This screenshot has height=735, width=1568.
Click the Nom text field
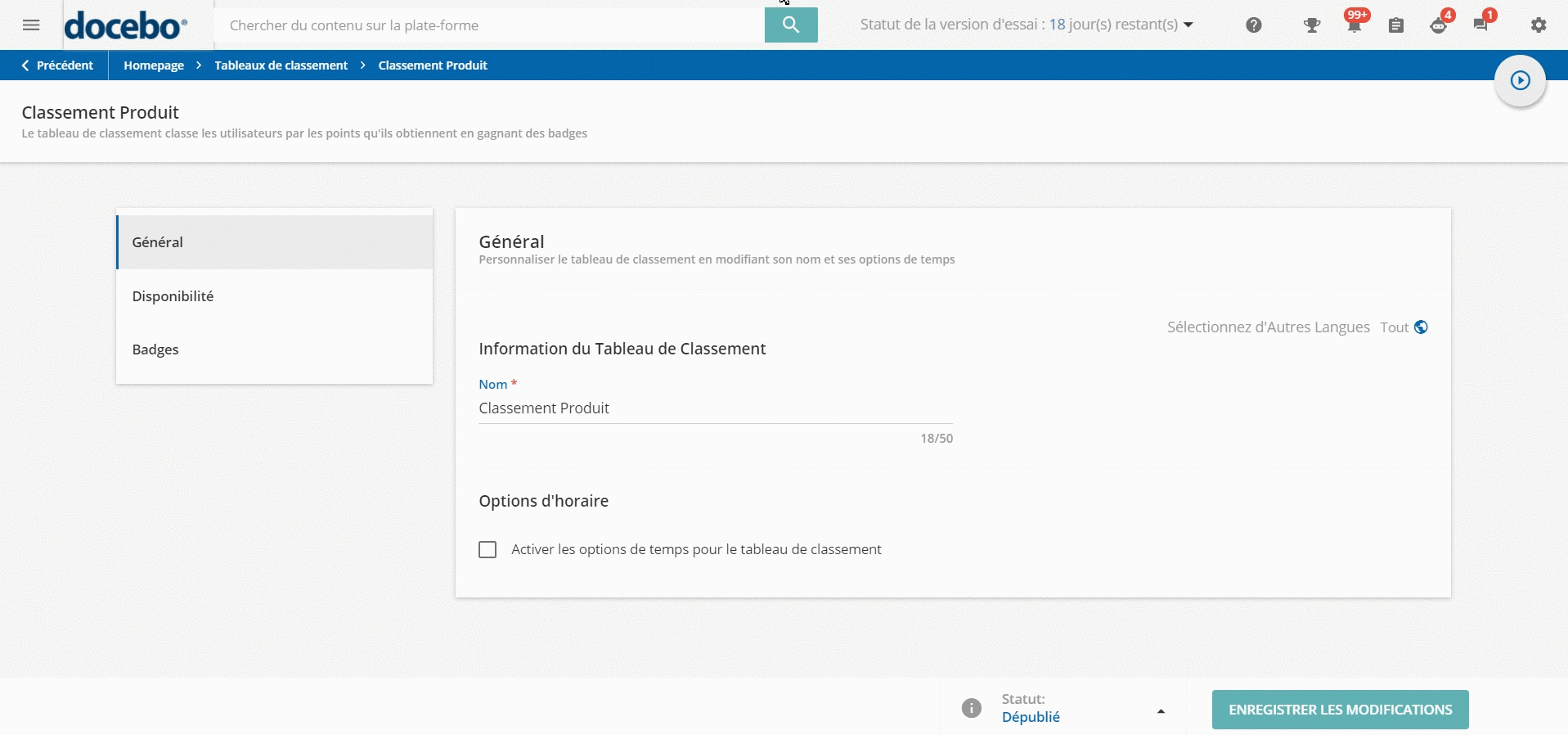715,408
